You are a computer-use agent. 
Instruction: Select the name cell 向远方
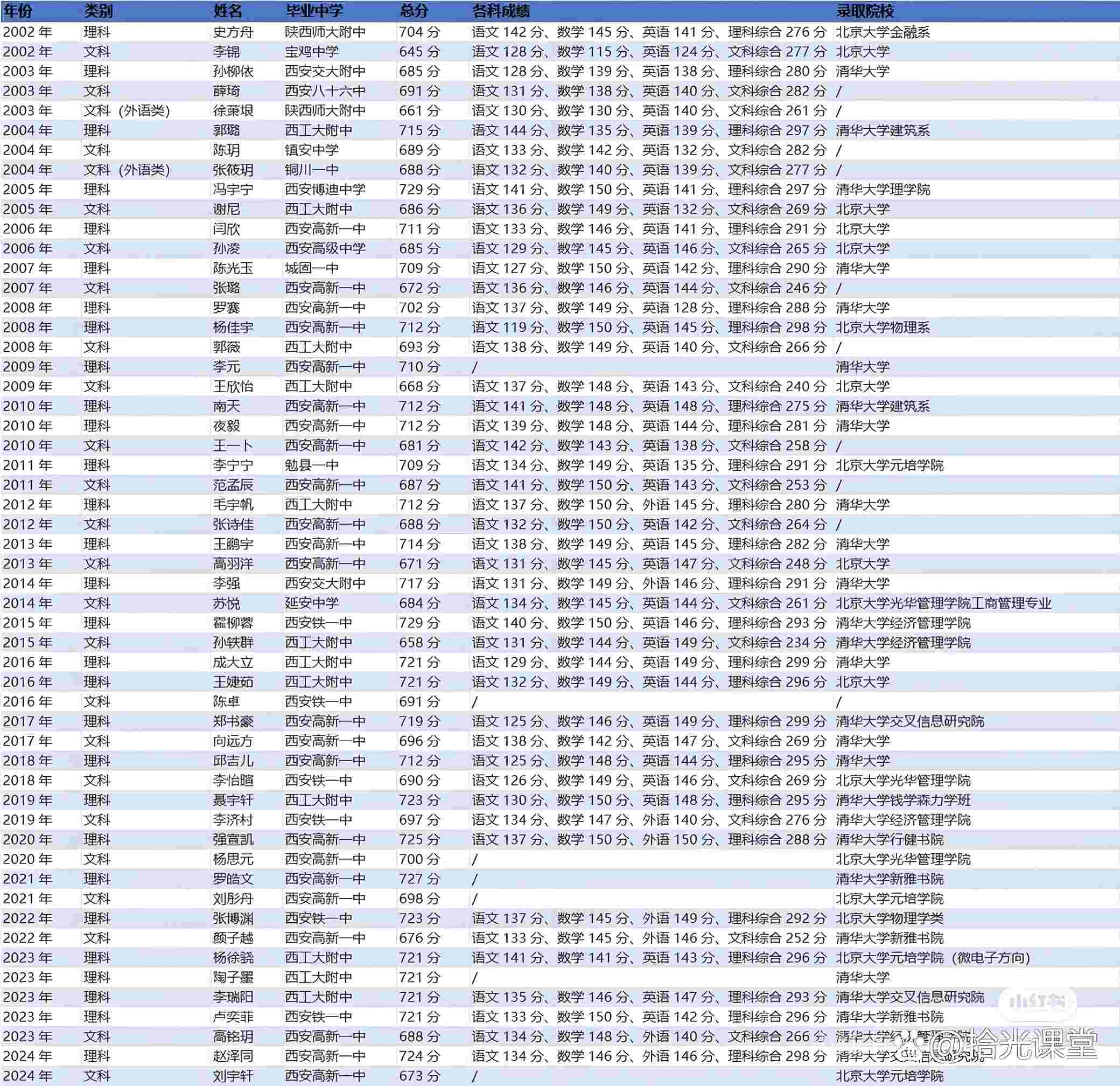click(233, 741)
